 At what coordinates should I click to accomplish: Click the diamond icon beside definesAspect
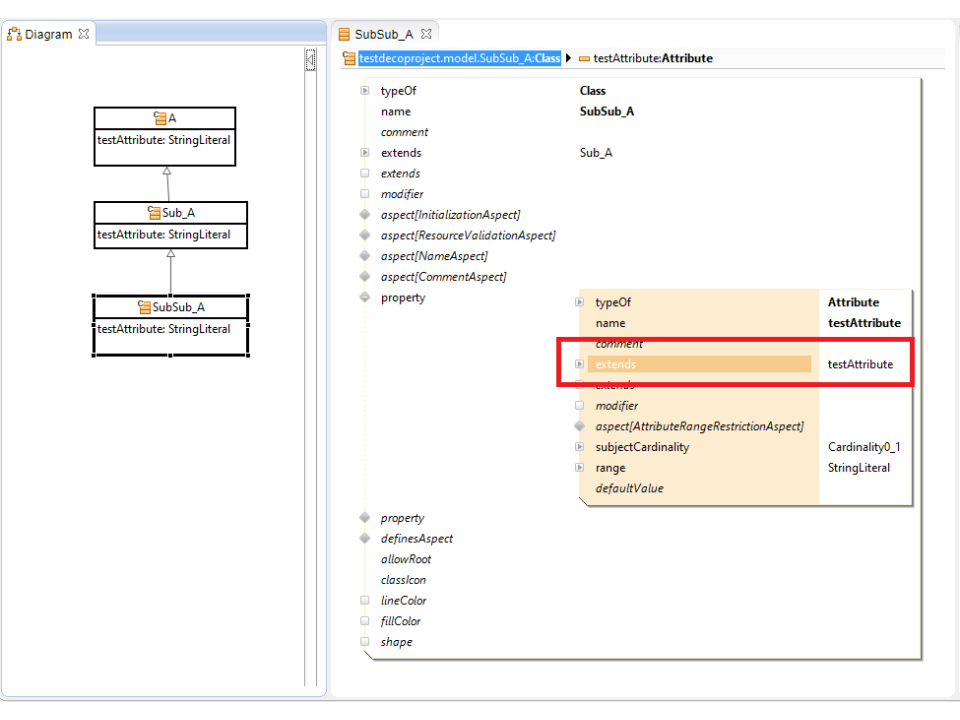tap(365, 539)
